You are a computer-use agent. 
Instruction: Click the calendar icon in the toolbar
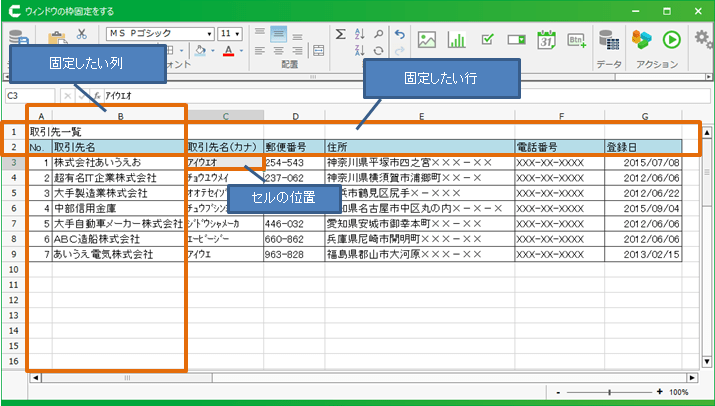(x=546, y=40)
